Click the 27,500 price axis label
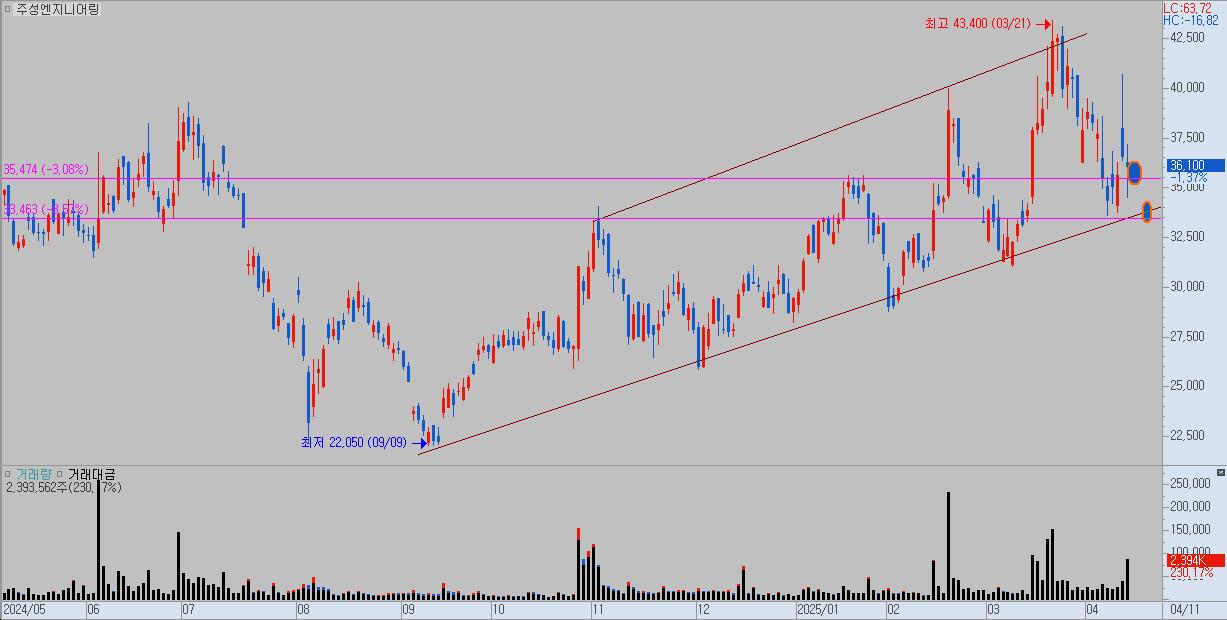 (1188, 335)
